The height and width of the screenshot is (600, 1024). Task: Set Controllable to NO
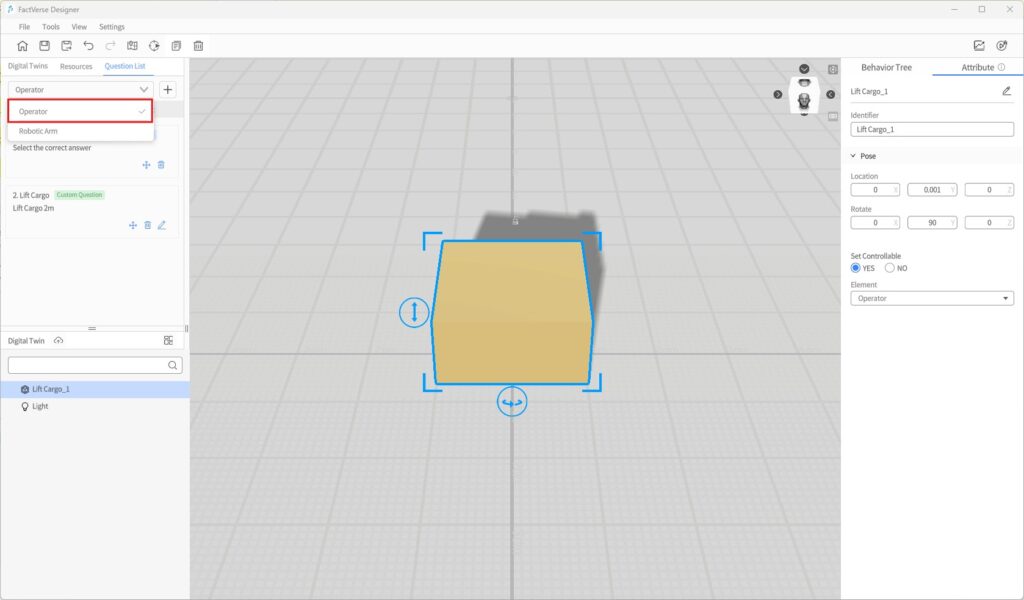890,268
